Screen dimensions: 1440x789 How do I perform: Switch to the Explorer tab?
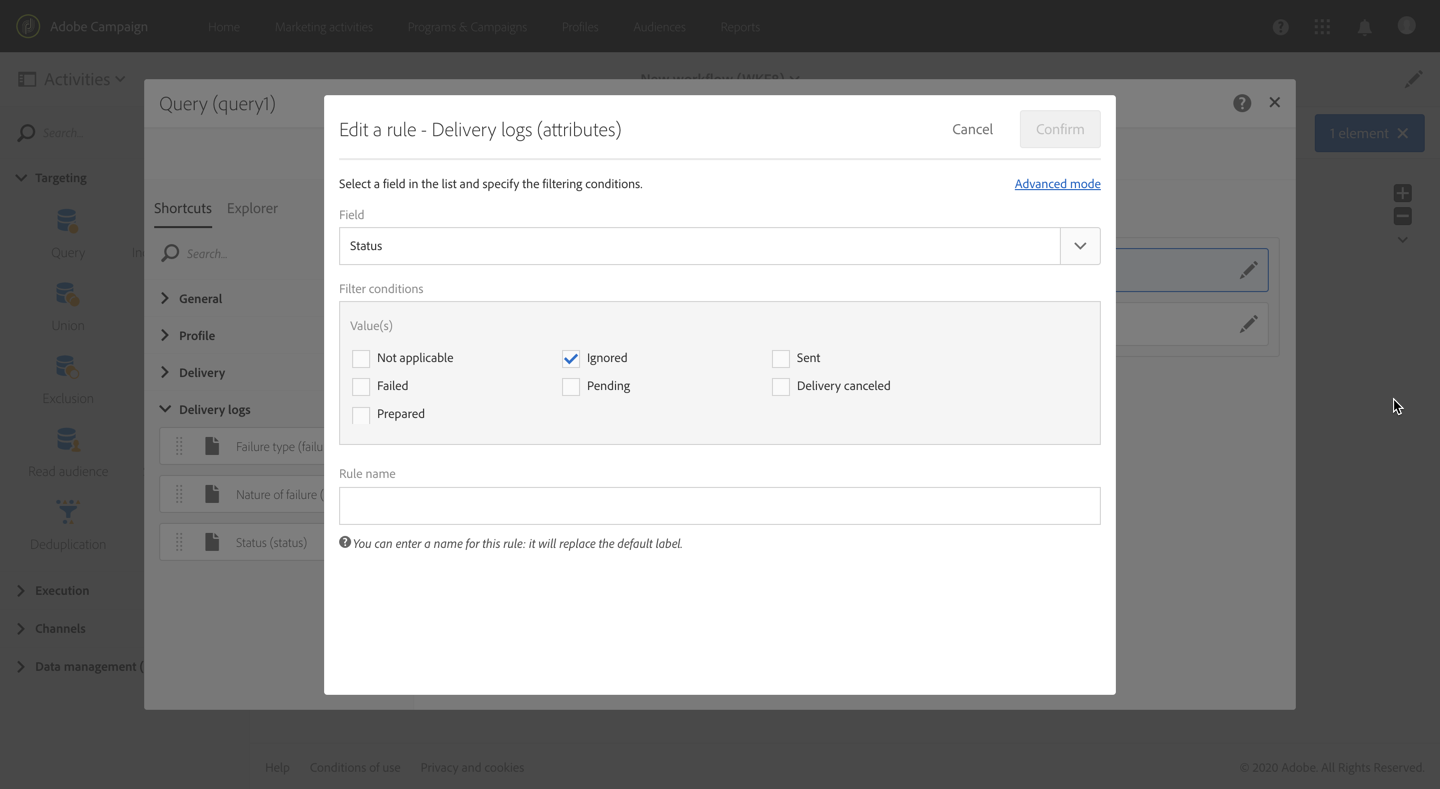(252, 208)
